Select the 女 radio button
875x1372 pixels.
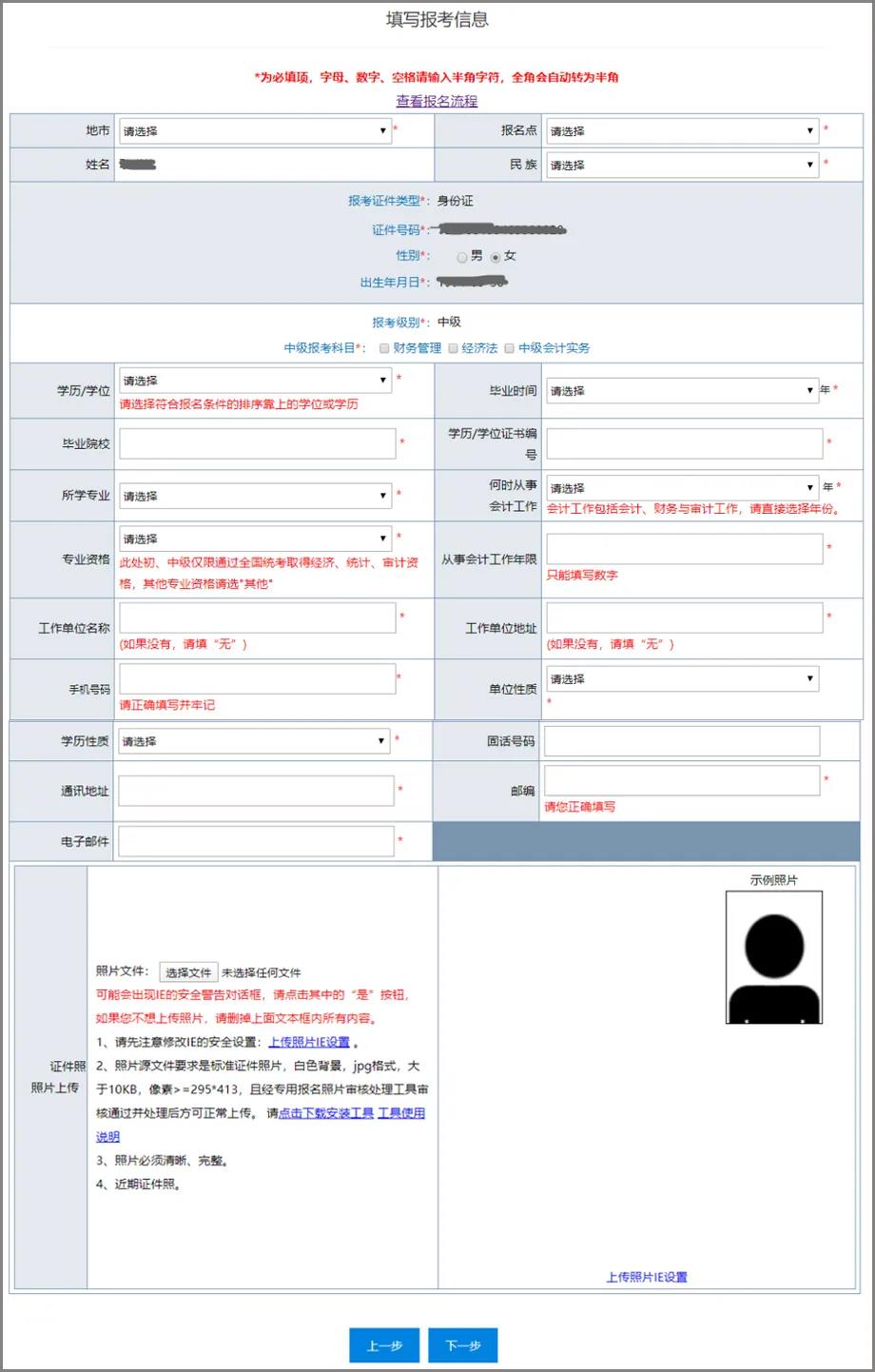pos(496,257)
